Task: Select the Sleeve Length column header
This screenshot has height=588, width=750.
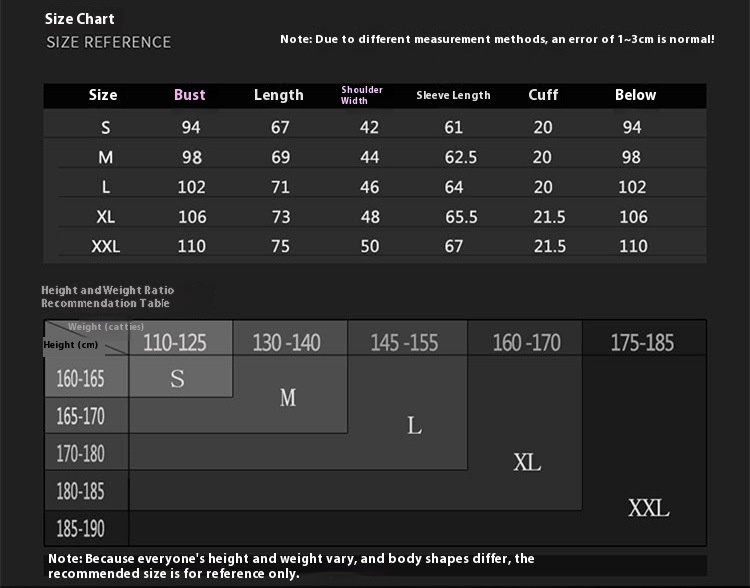Action: point(453,95)
